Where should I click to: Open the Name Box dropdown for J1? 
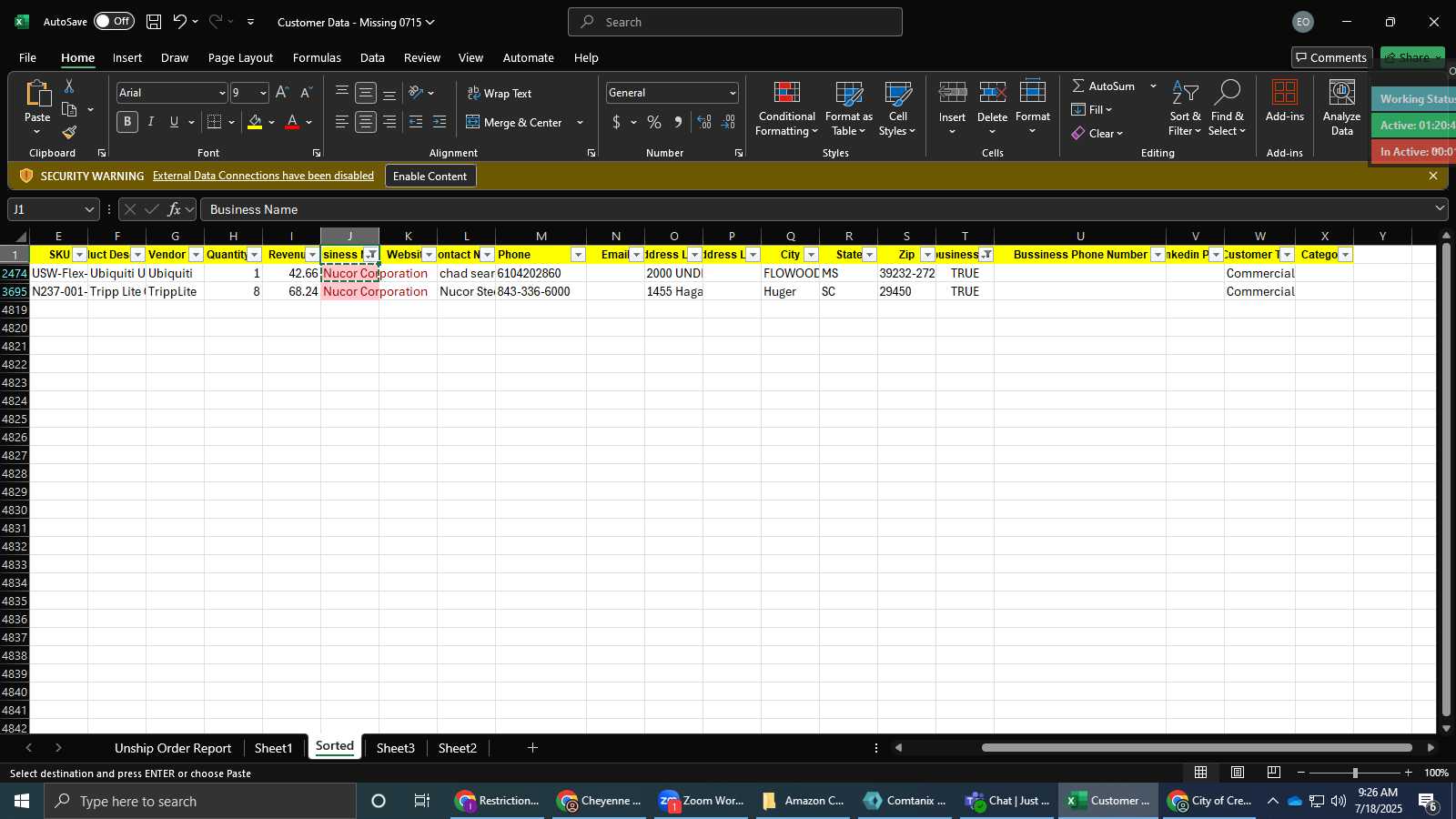pyautogui.click(x=89, y=209)
